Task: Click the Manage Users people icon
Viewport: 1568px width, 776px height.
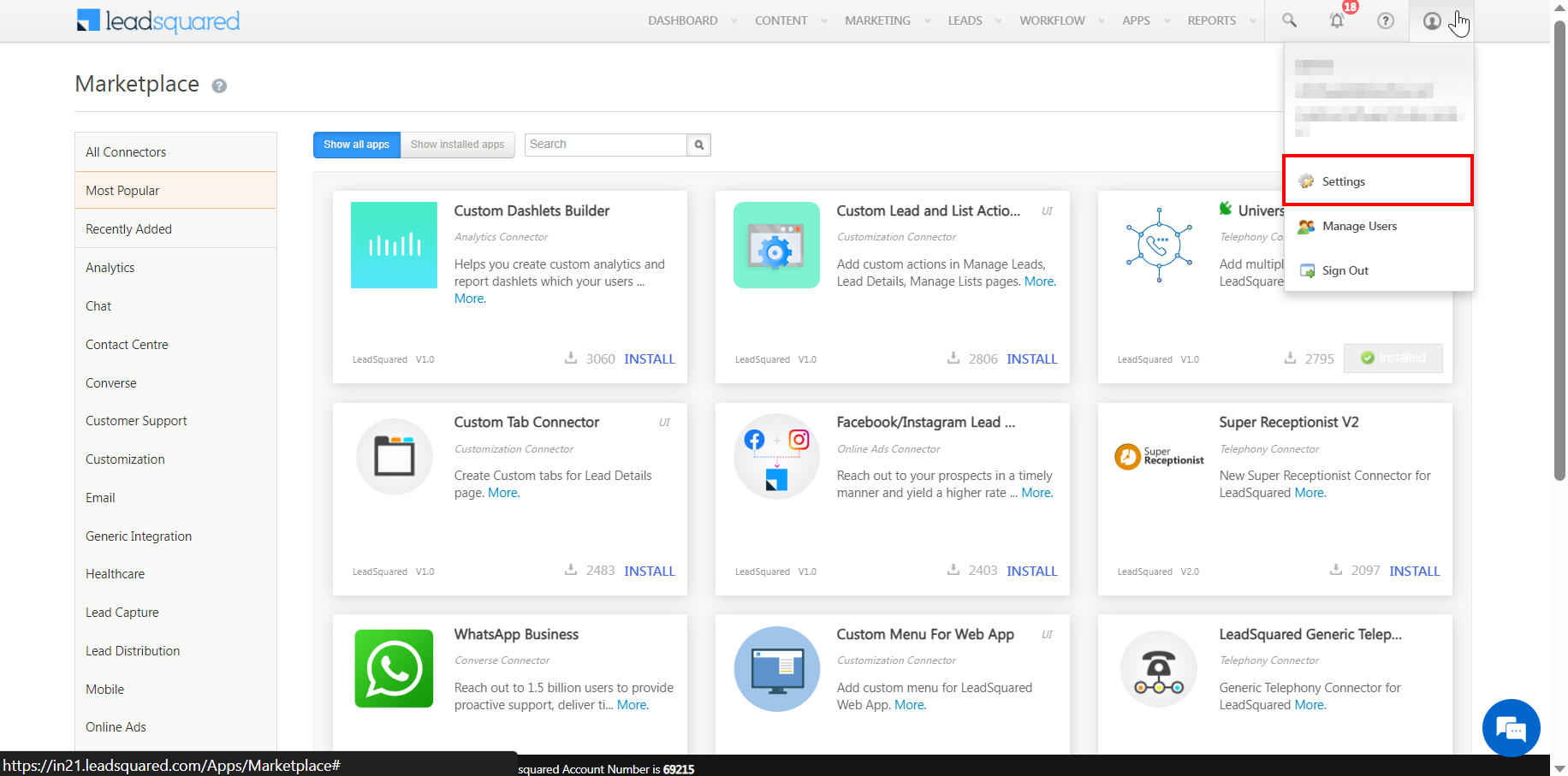Action: pos(1306,227)
